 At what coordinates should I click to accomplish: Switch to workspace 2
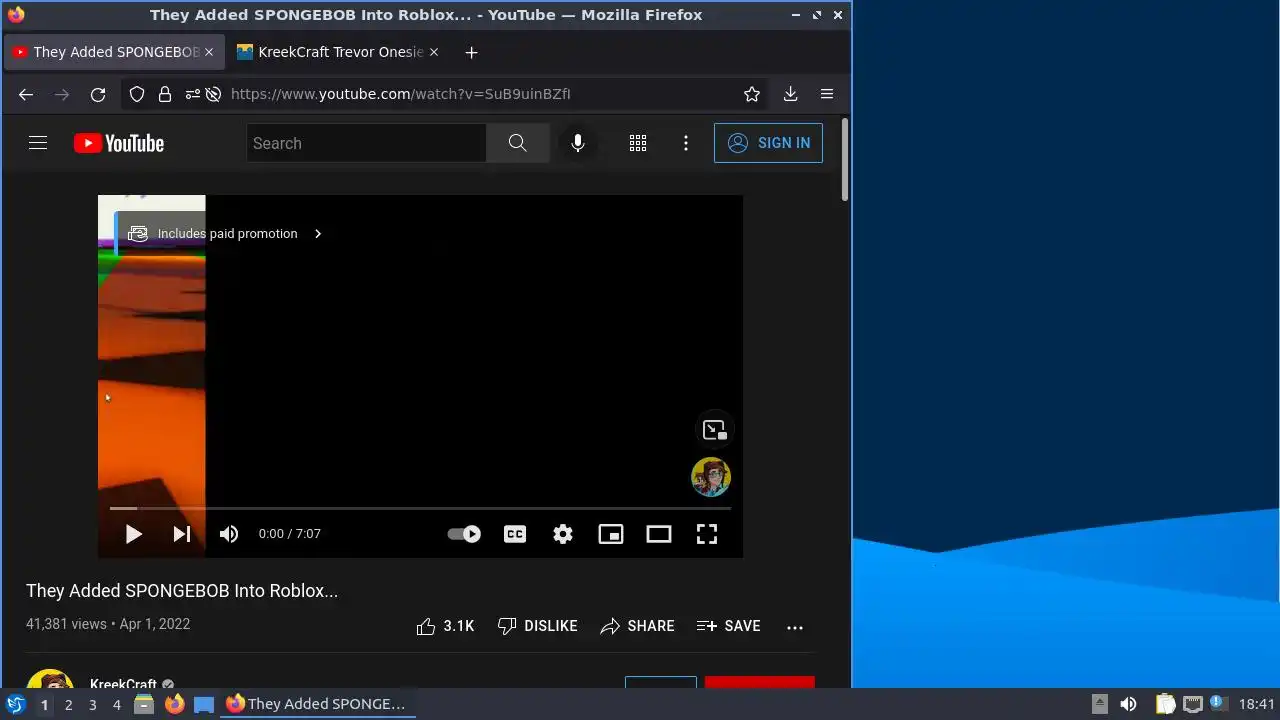[x=68, y=705]
